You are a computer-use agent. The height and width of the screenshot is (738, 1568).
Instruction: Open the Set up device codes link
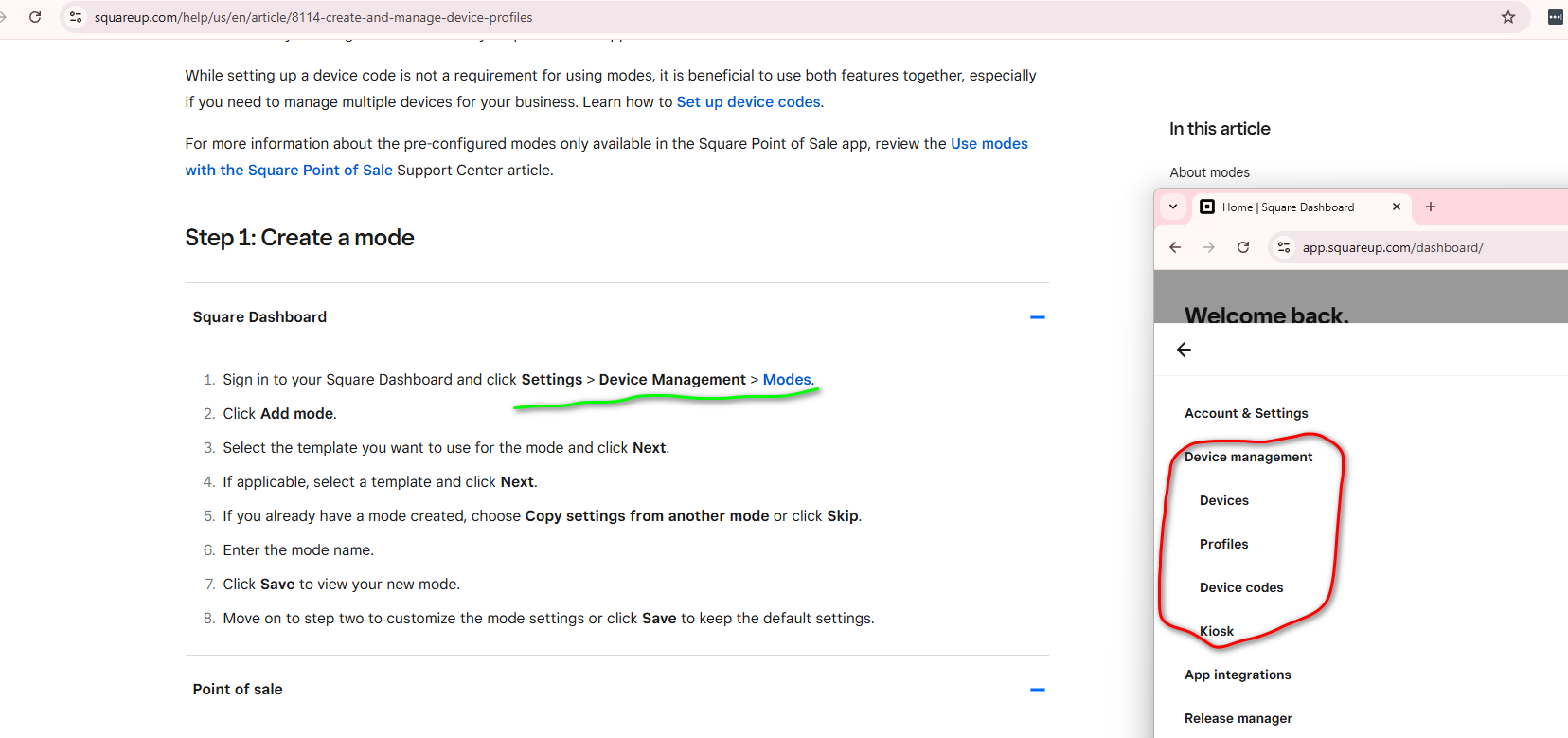pos(748,102)
